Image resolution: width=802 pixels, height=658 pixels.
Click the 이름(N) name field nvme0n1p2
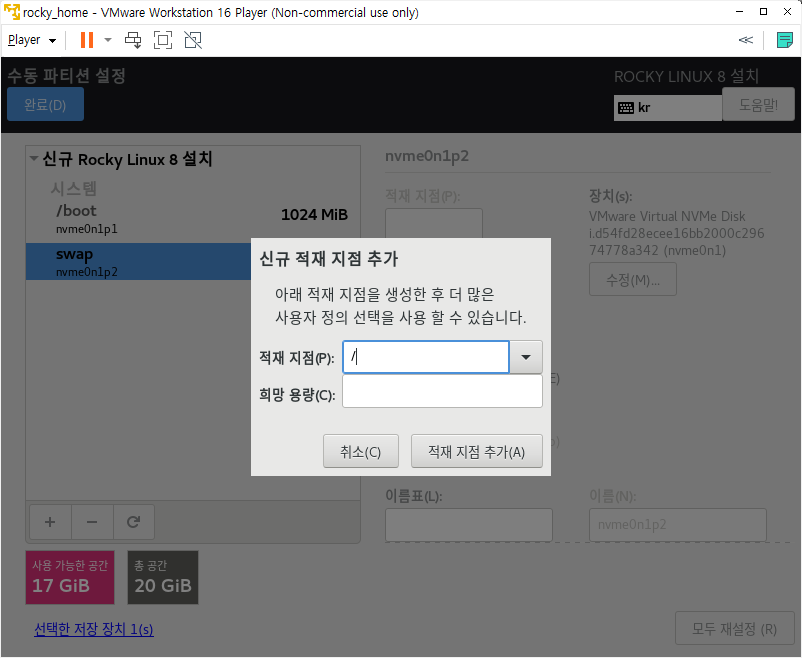click(x=678, y=525)
